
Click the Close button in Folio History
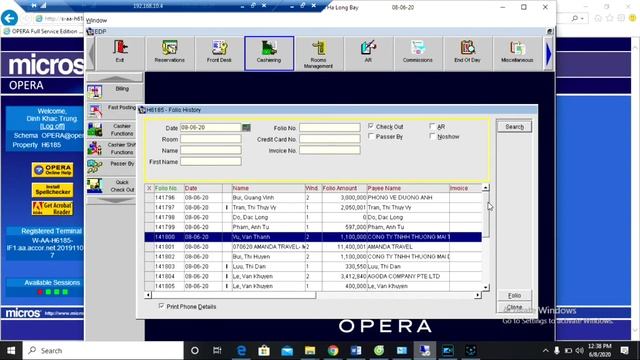tap(514, 307)
